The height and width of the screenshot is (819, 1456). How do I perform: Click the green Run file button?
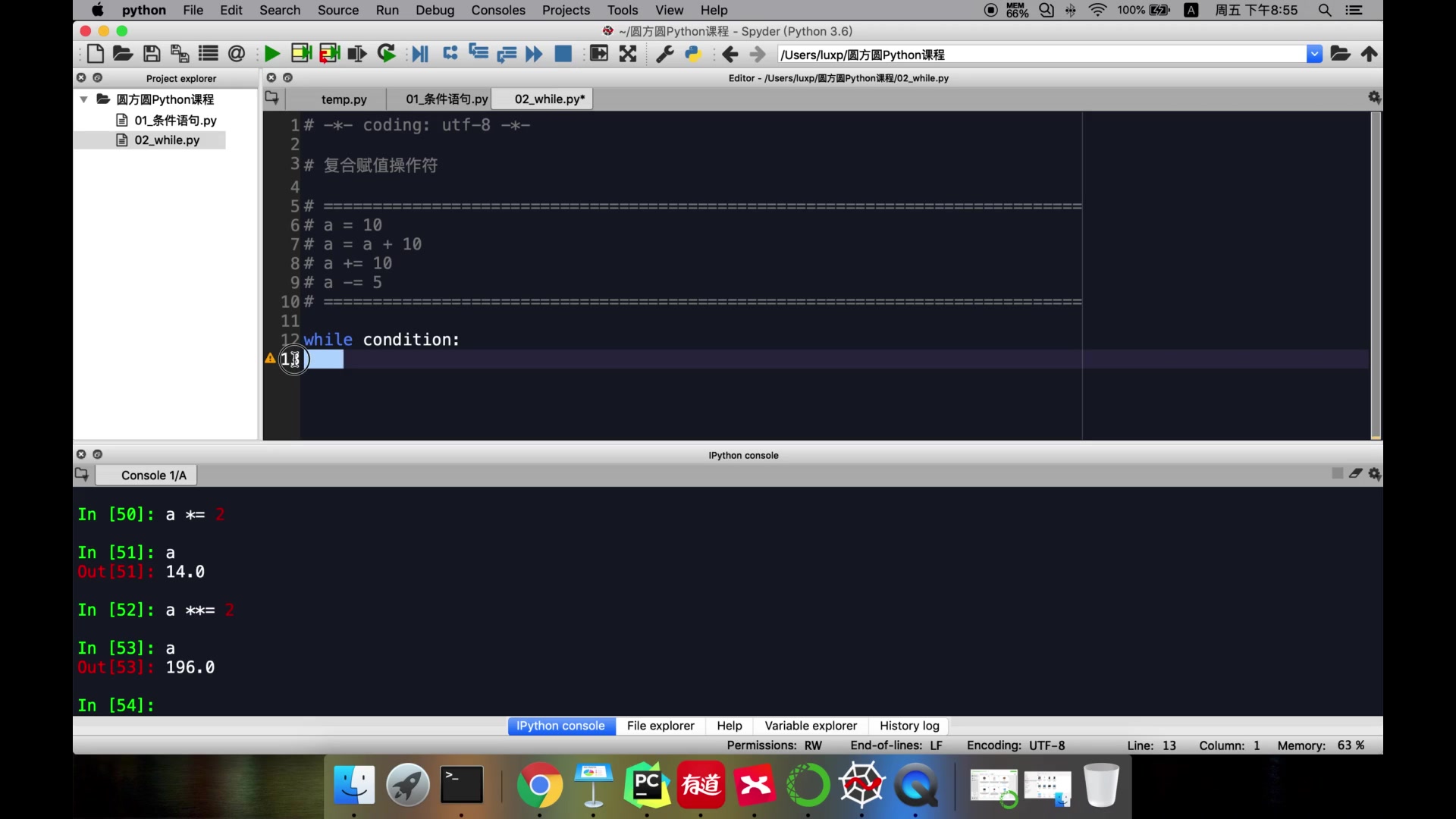click(271, 54)
